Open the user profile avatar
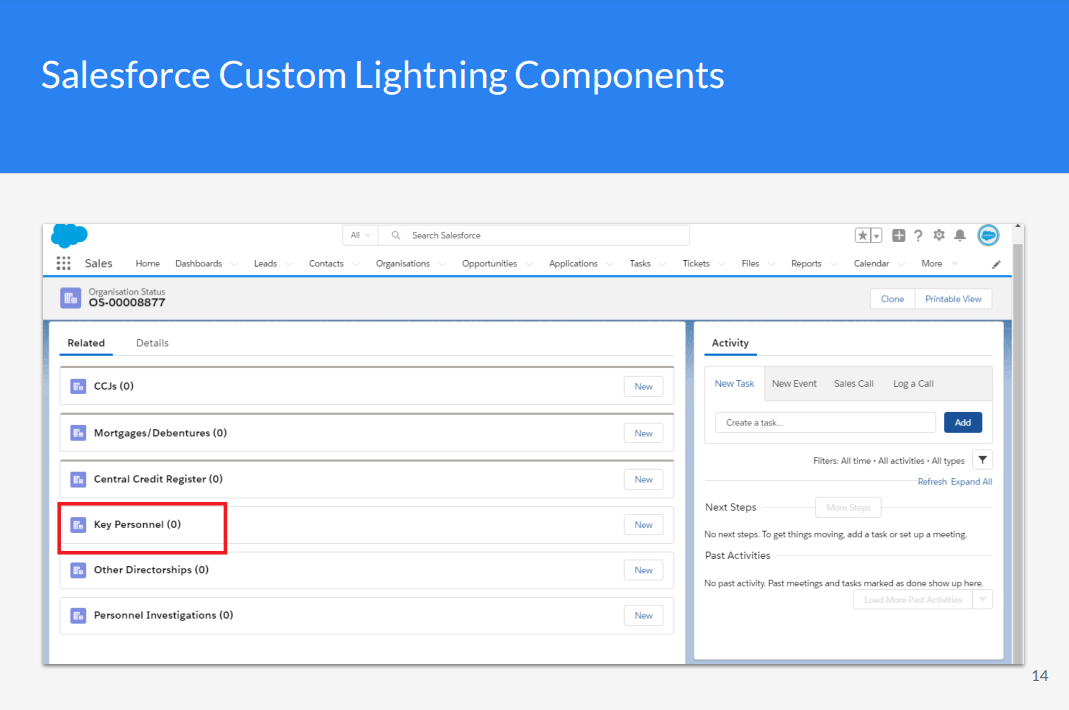Viewport: 1069px width, 710px height. coord(988,235)
